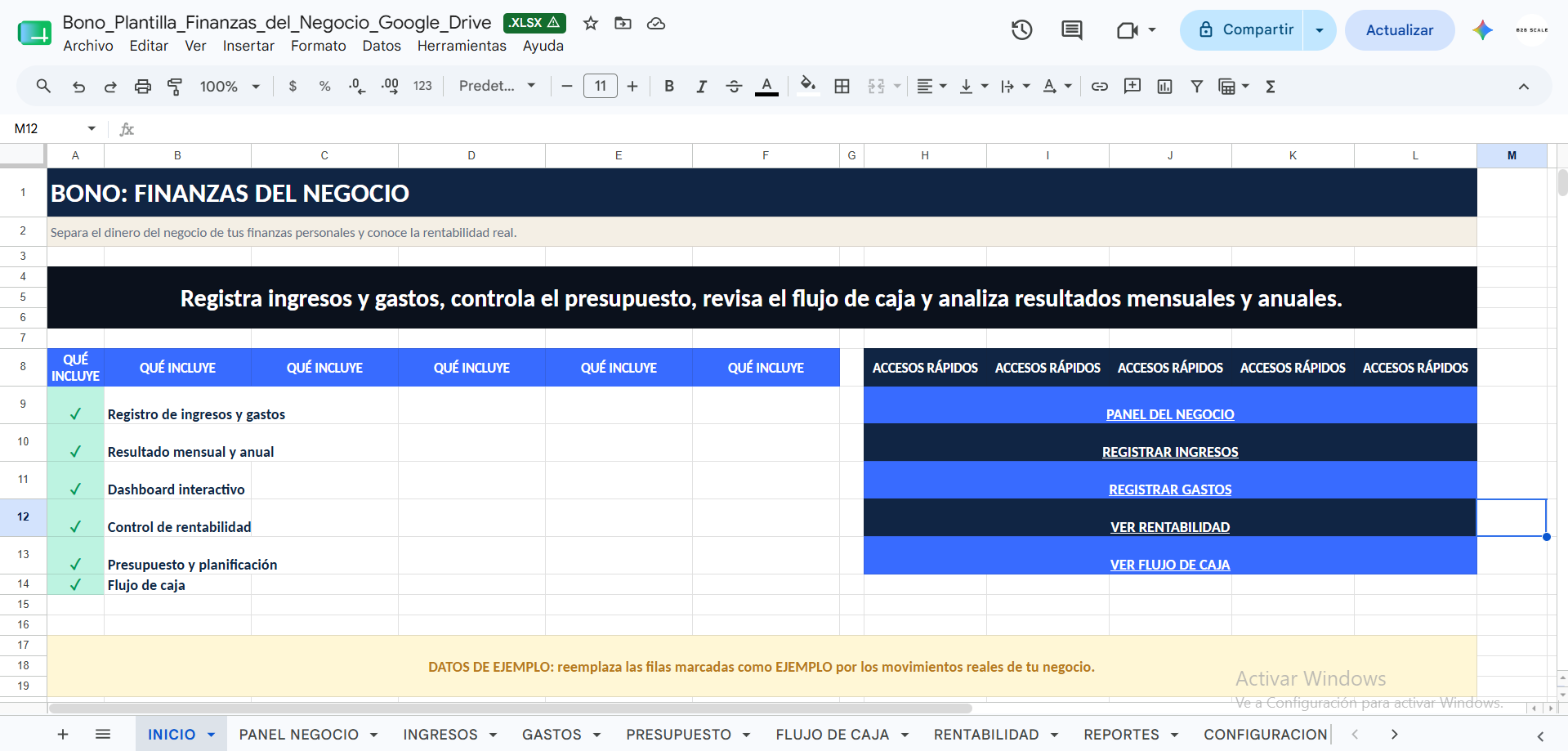This screenshot has height=751, width=1568.
Task: Follow the VER FLUJO DE CAJA link
Action: point(1170,565)
